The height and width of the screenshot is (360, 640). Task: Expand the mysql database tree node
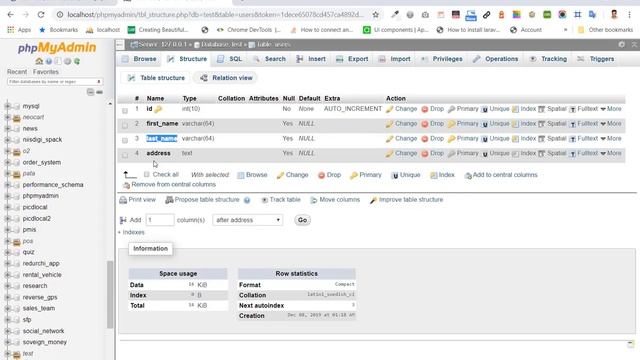click(x=7, y=106)
